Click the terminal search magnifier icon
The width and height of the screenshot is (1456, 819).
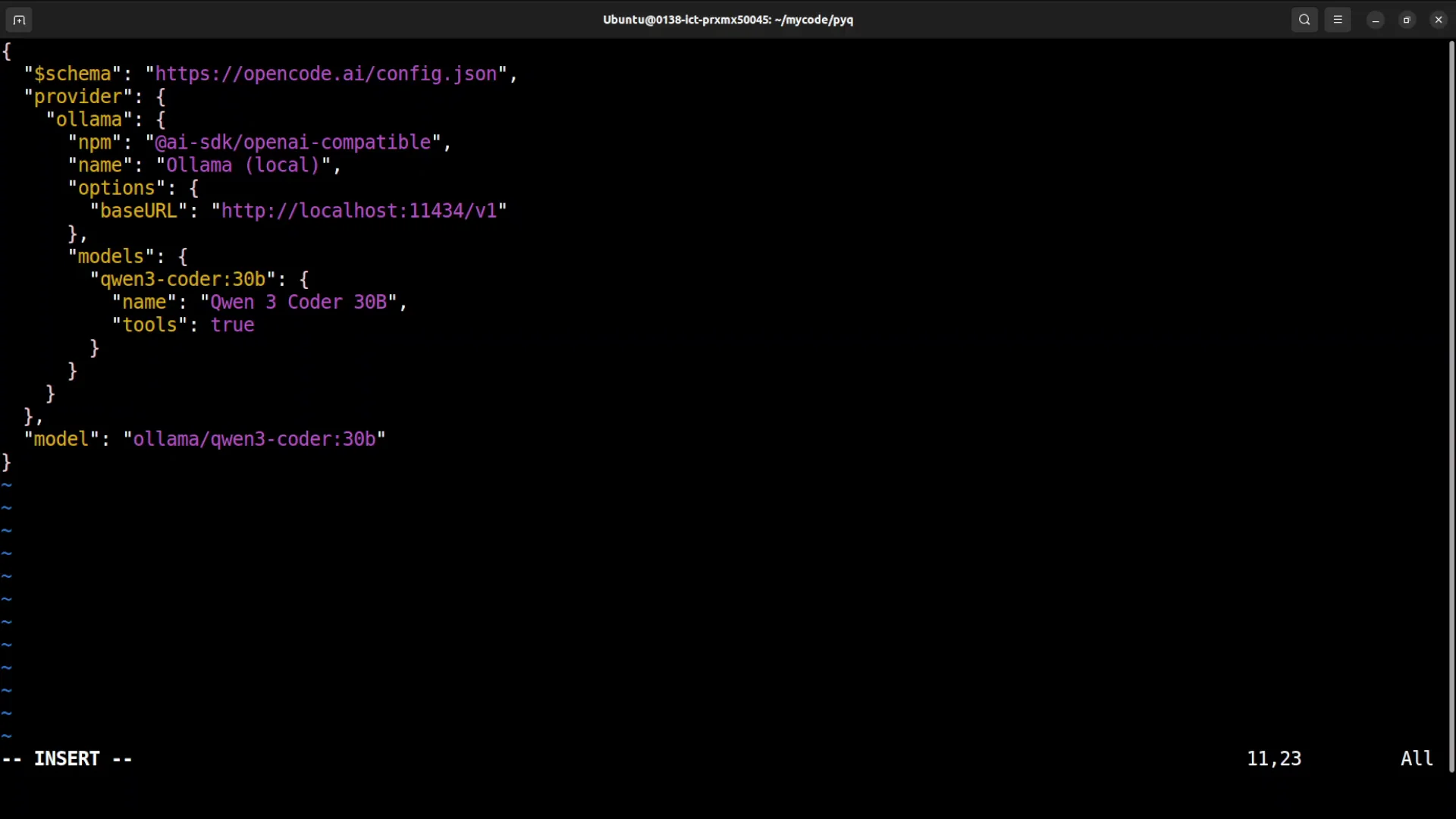click(x=1304, y=20)
